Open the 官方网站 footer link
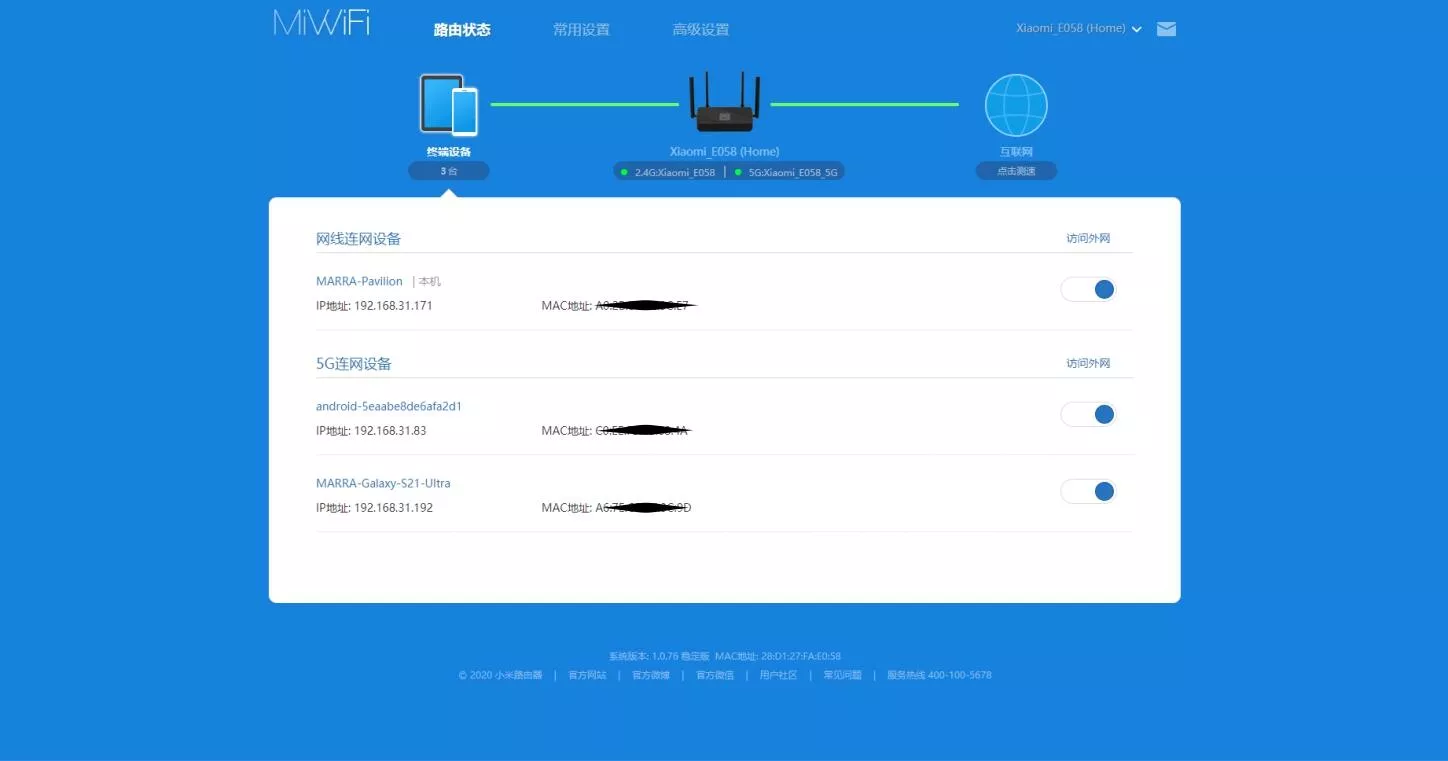 coord(587,675)
